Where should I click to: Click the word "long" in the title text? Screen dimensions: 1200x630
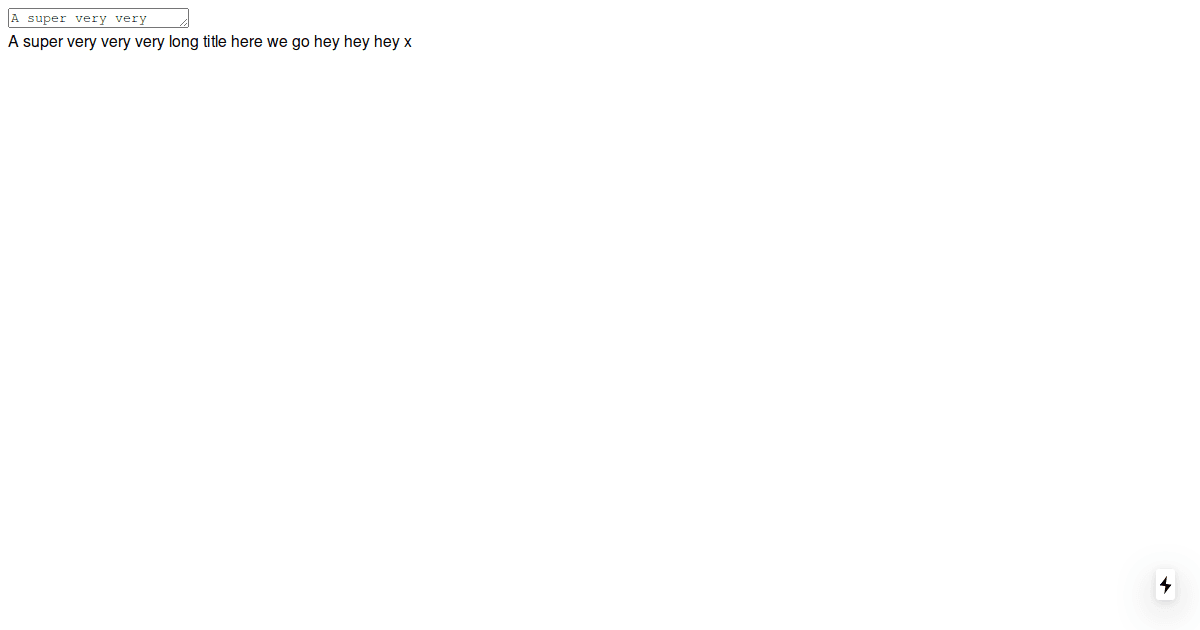click(x=184, y=42)
